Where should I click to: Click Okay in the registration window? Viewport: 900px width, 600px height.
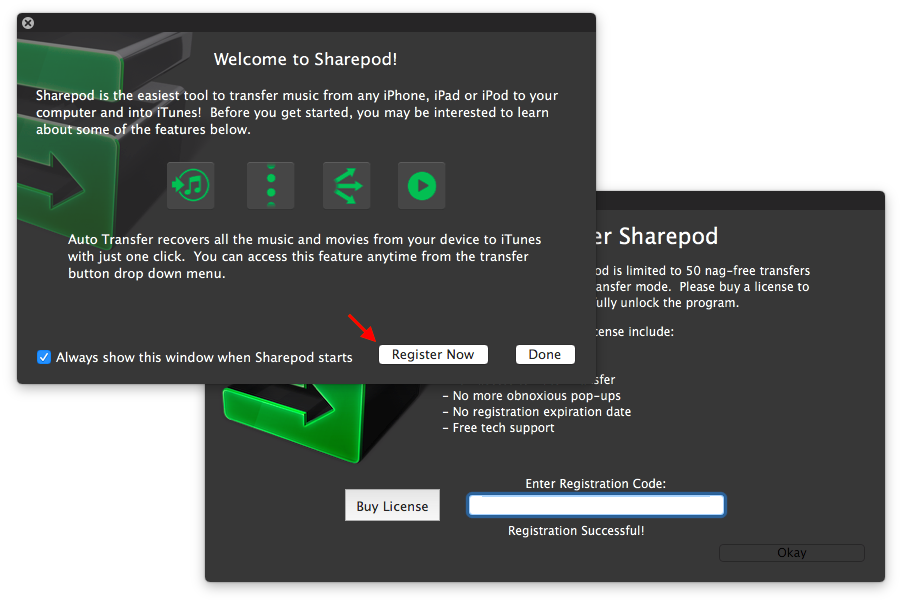[x=792, y=552]
